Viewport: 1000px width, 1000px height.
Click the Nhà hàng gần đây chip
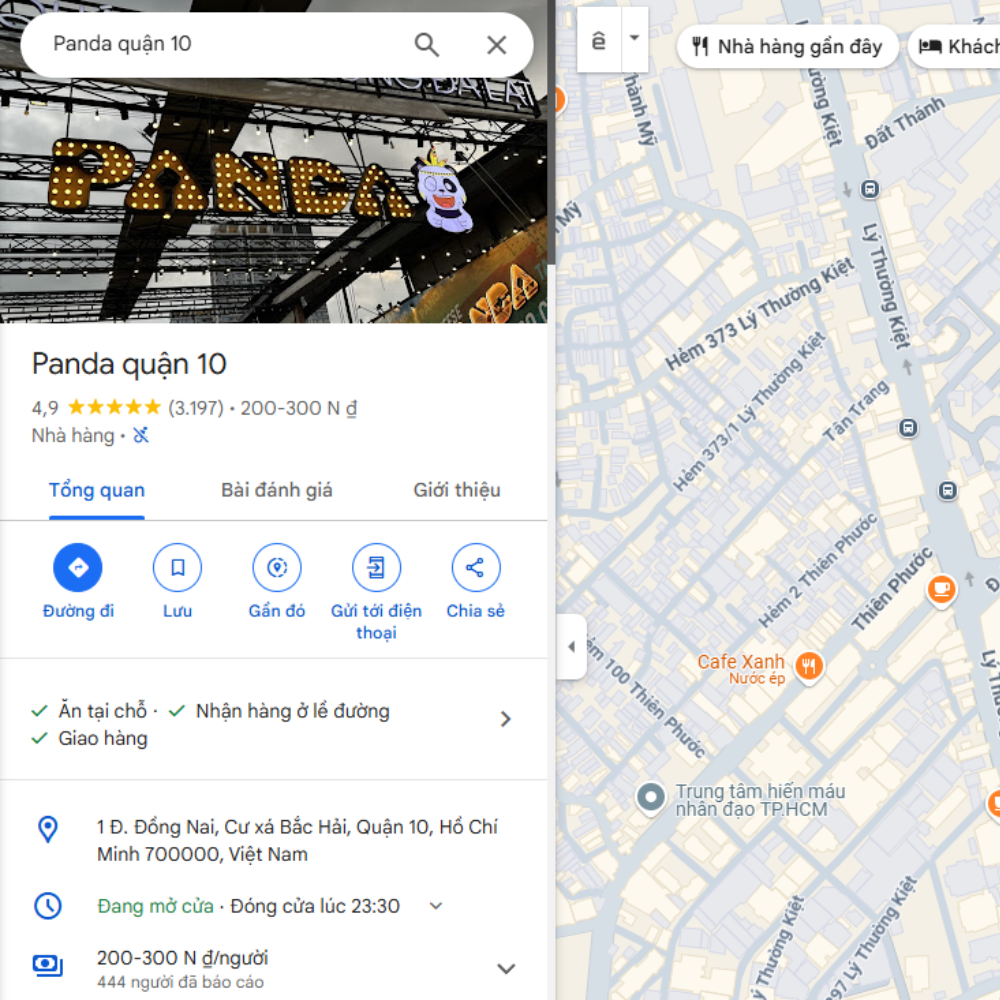coord(788,47)
